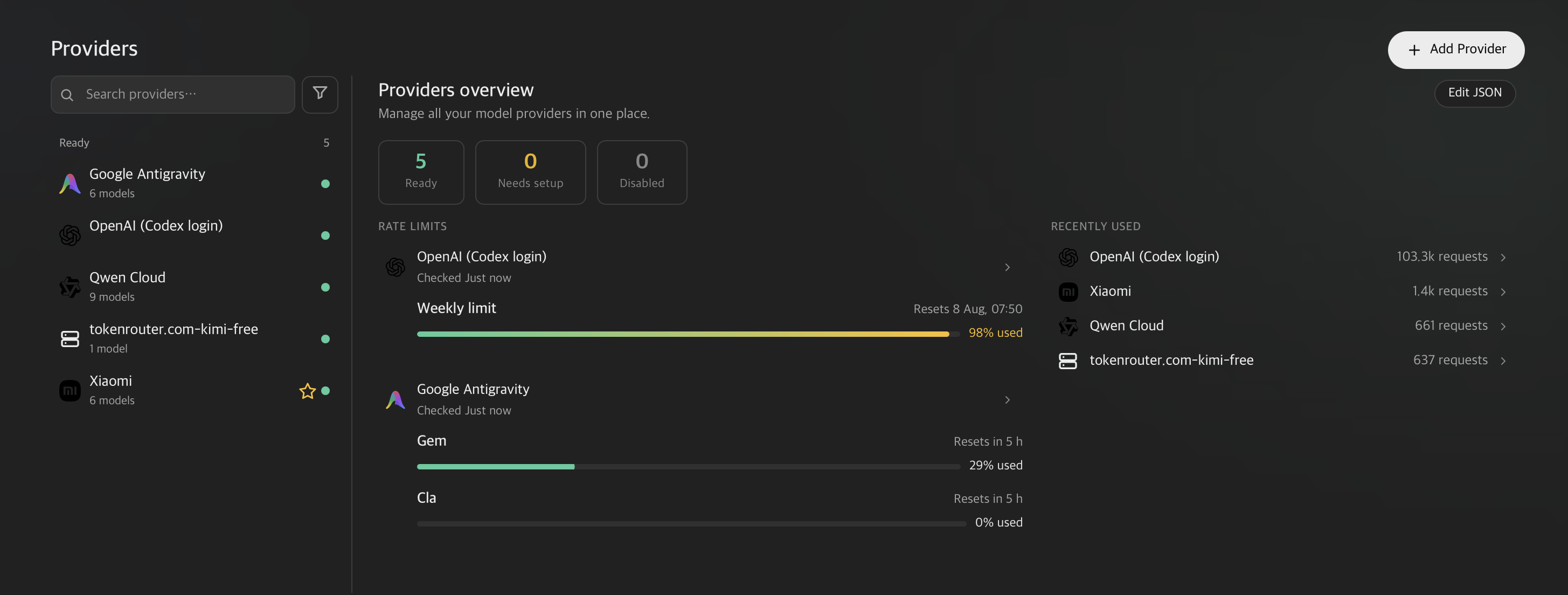Image resolution: width=1568 pixels, height=595 pixels.
Task: Open Qwen Cloud recently used chevron
Action: click(x=1503, y=326)
